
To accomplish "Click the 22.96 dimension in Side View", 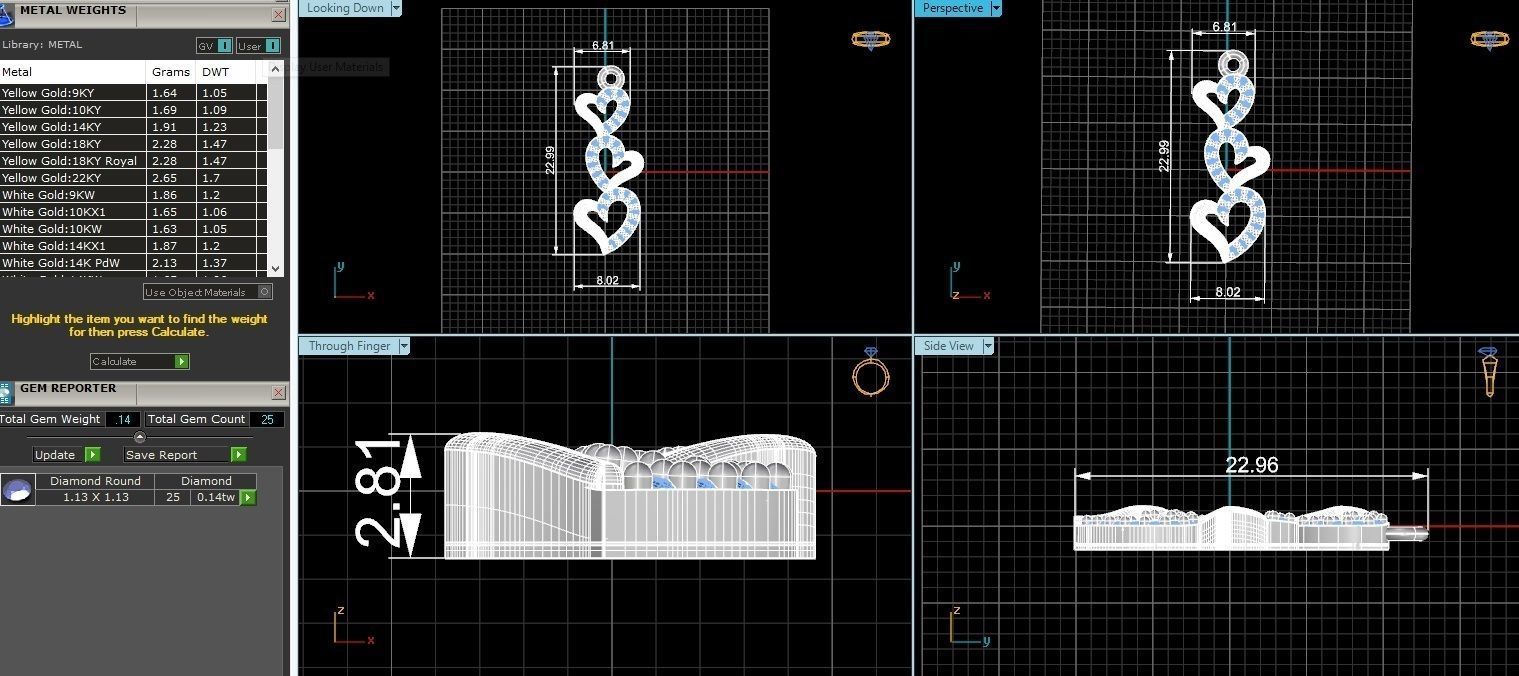I will point(1251,465).
